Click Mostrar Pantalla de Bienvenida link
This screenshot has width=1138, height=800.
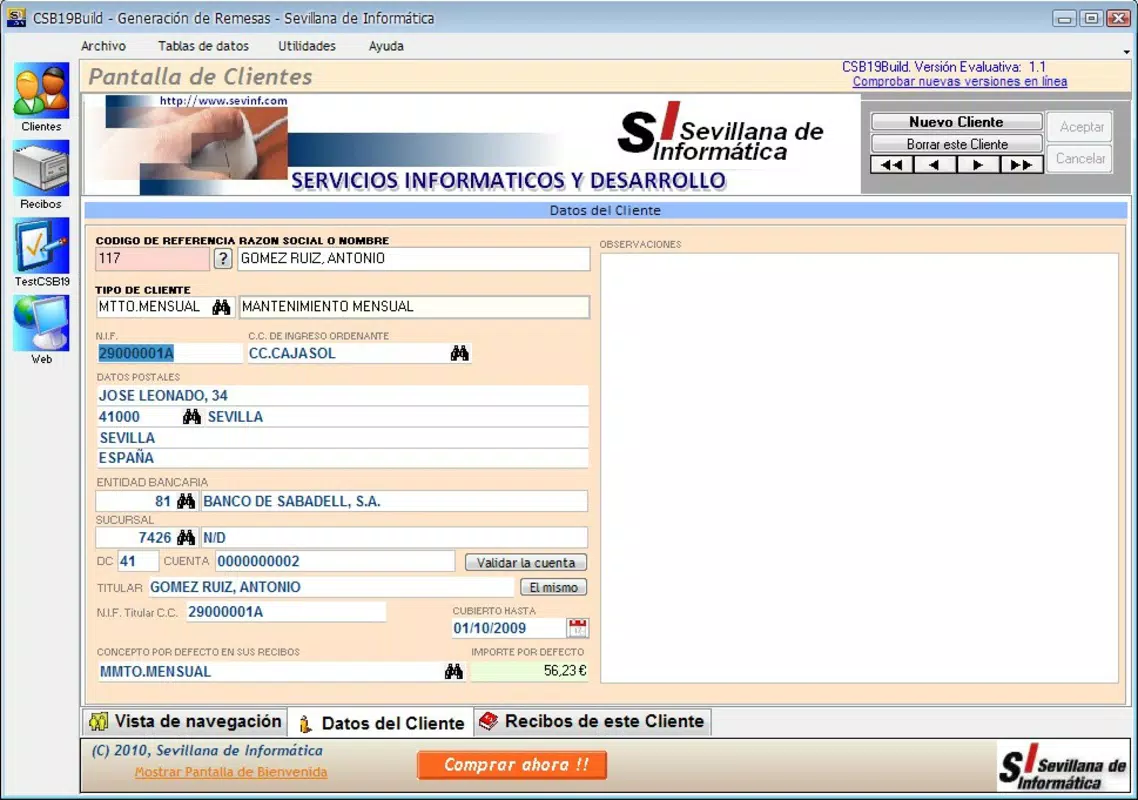click(231, 772)
